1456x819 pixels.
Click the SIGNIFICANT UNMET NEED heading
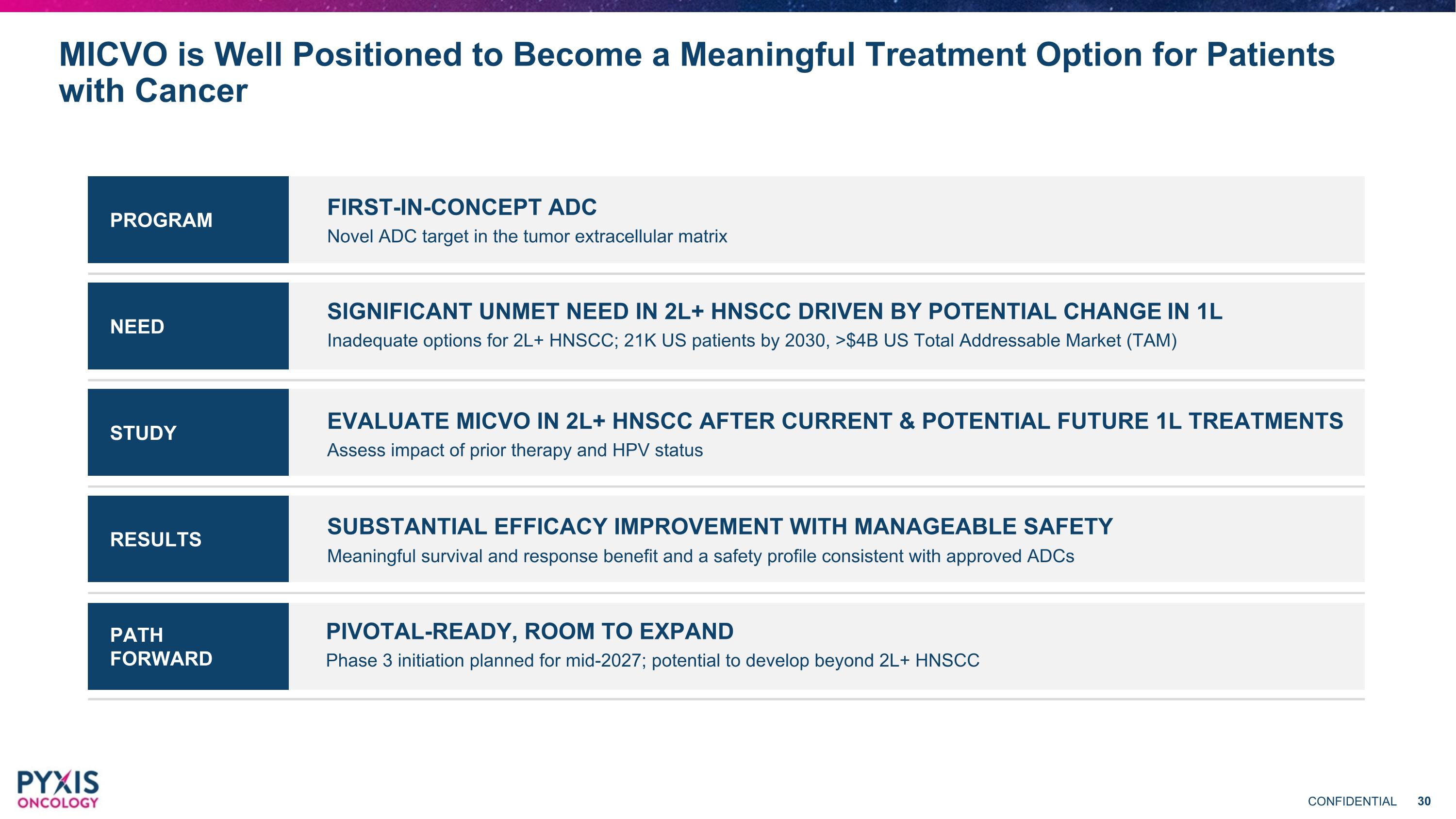(x=775, y=312)
